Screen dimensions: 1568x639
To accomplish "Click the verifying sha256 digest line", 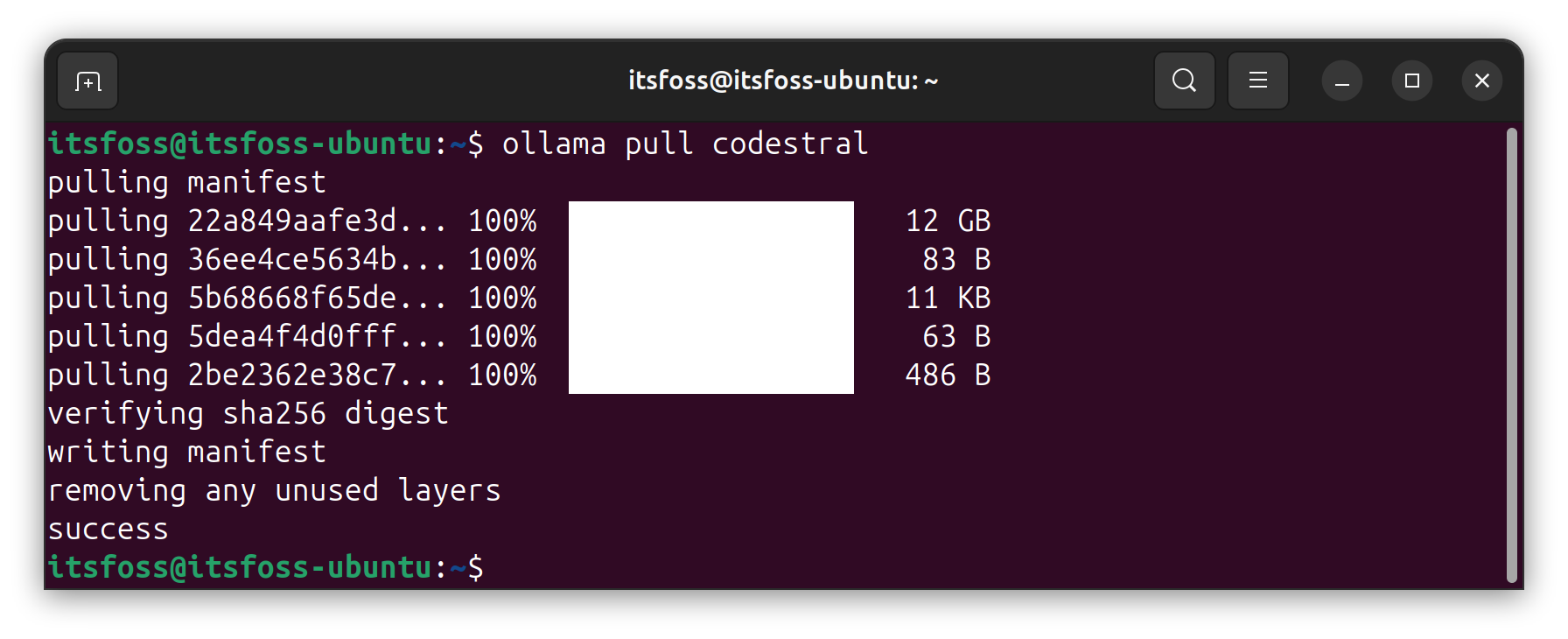I will coord(248,412).
